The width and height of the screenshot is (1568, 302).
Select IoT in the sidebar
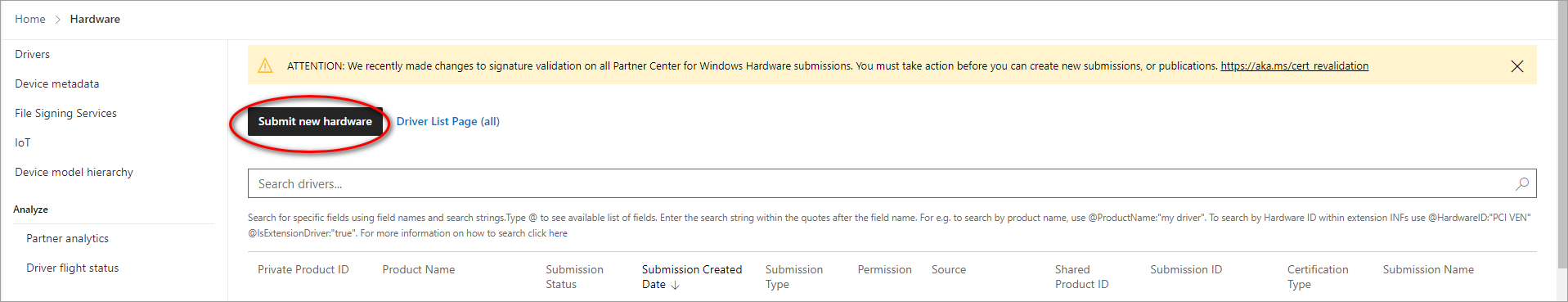[x=22, y=142]
